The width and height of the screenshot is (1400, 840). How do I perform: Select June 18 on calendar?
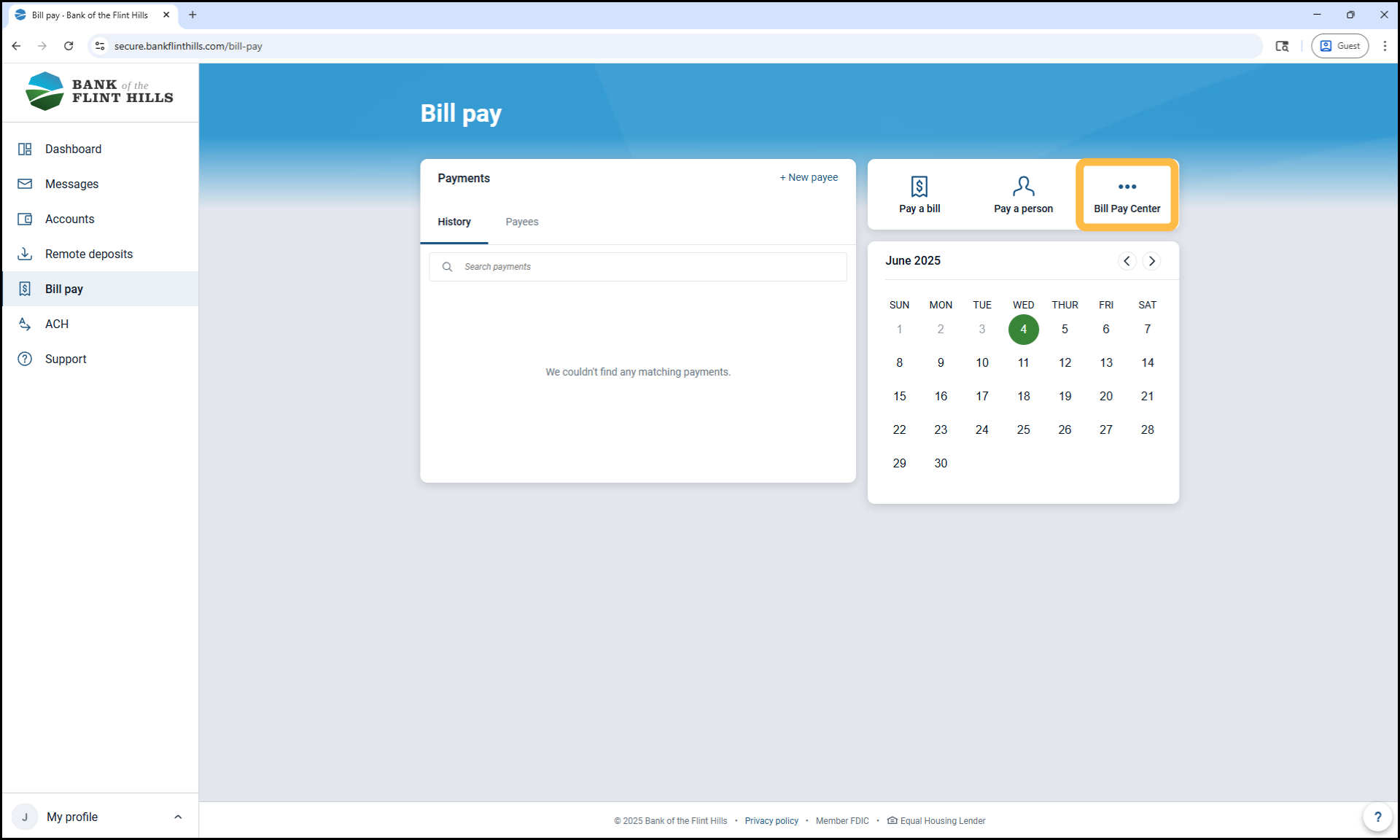pos(1023,396)
